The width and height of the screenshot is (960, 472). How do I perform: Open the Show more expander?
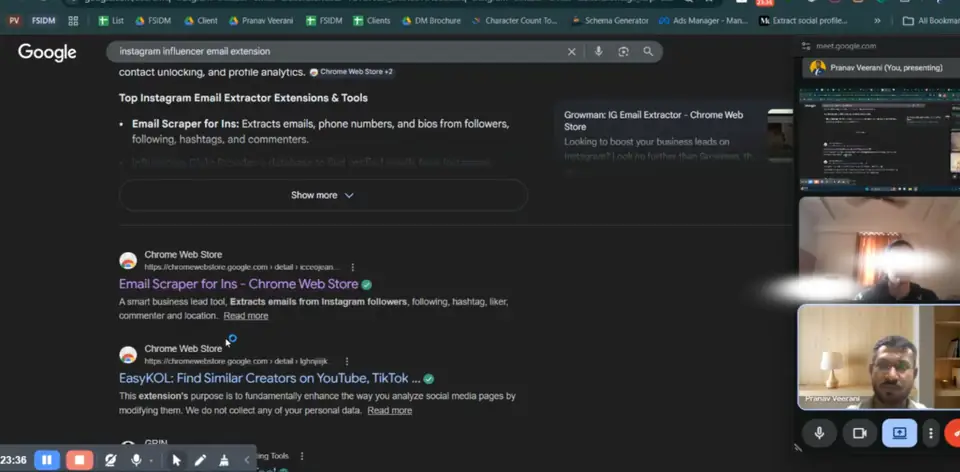[x=323, y=195]
